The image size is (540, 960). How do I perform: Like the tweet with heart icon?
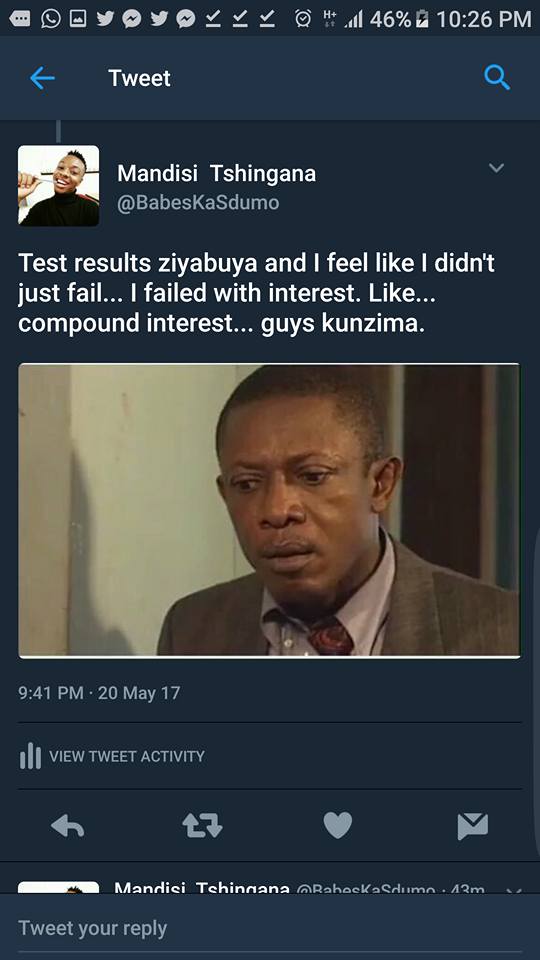(x=338, y=825)
